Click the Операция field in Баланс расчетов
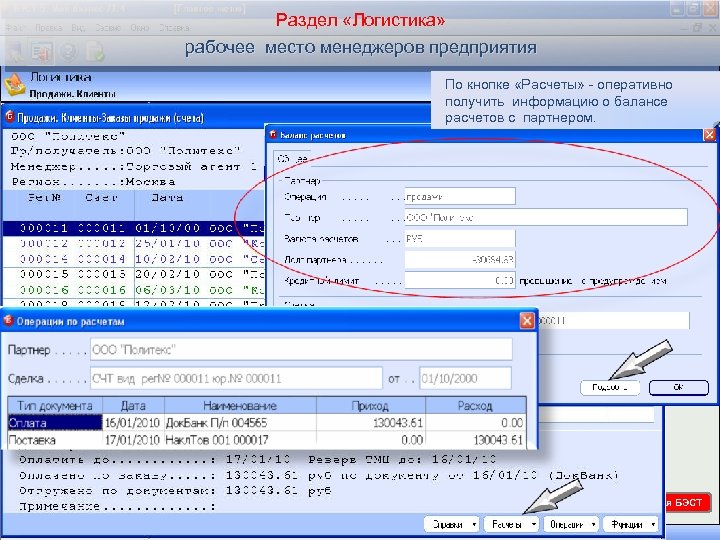Image resolution: width=720 pixels, height=540 pixels. (x=460, y=196)
